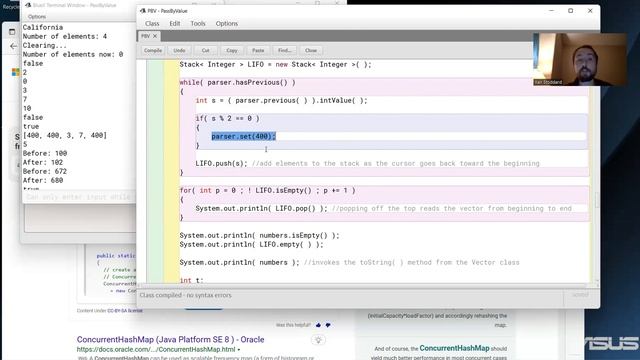
Task: Click the Paste button
Action: pyautogui.click(x=258, y=50)
